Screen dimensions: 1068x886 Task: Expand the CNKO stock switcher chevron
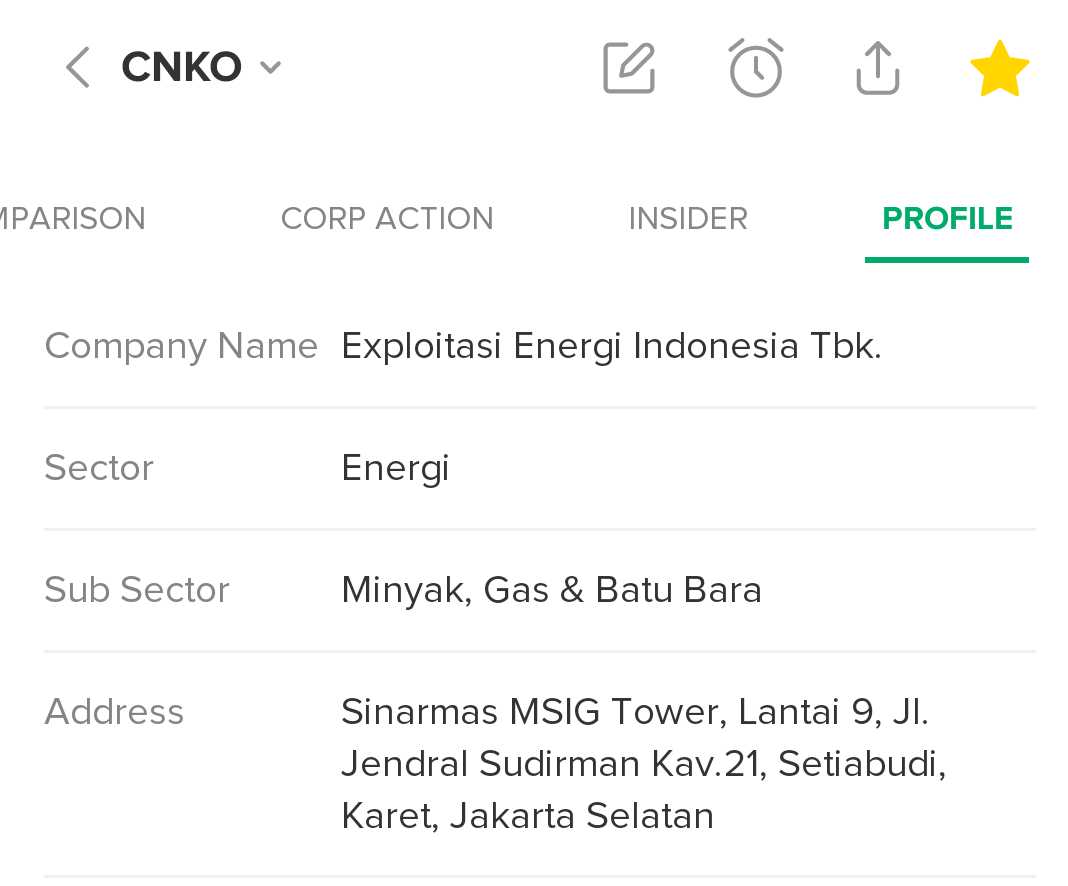pyautogui.click(x=270, y=67)
